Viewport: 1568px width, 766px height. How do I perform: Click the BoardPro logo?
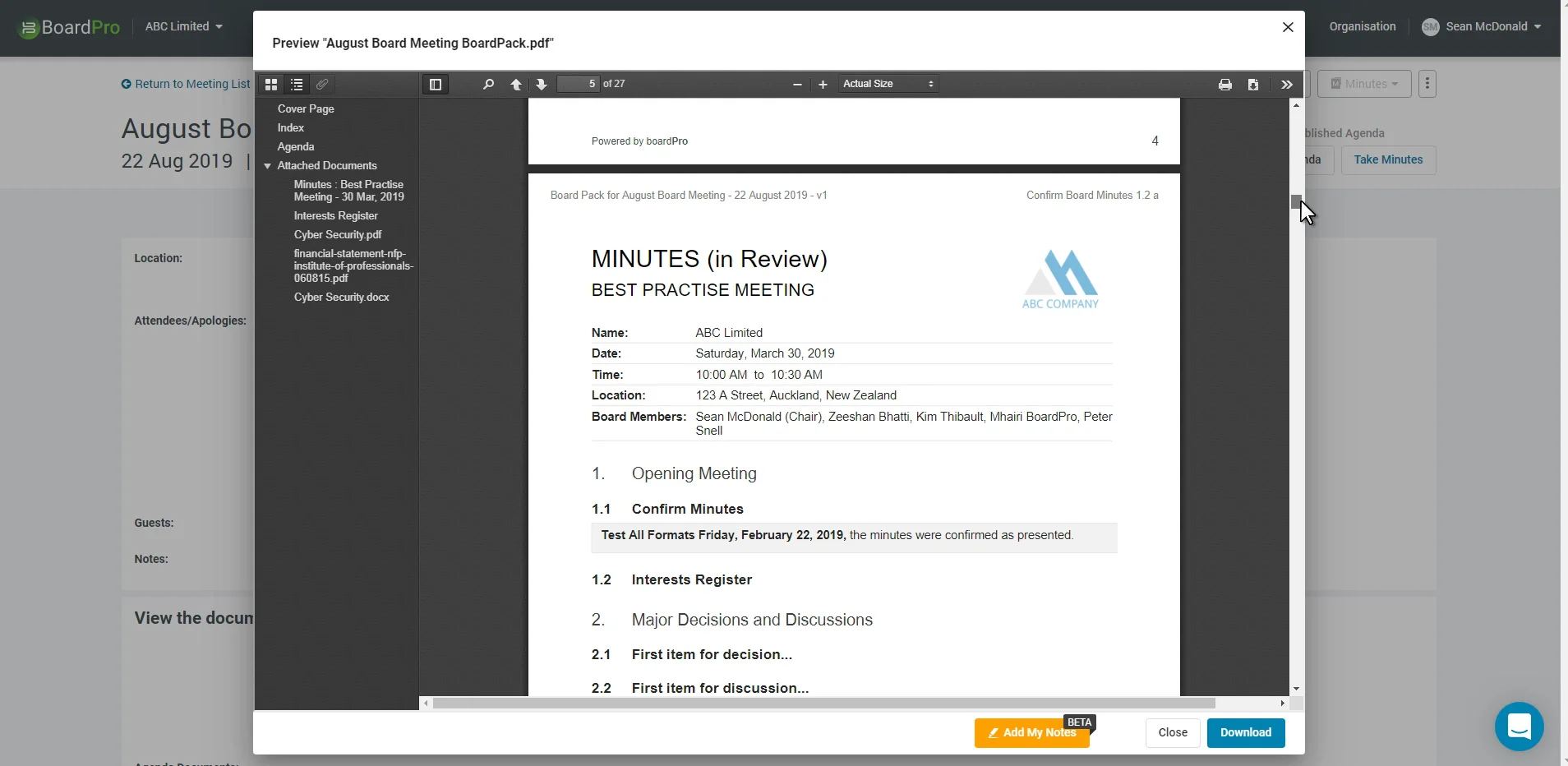[70, 27]
